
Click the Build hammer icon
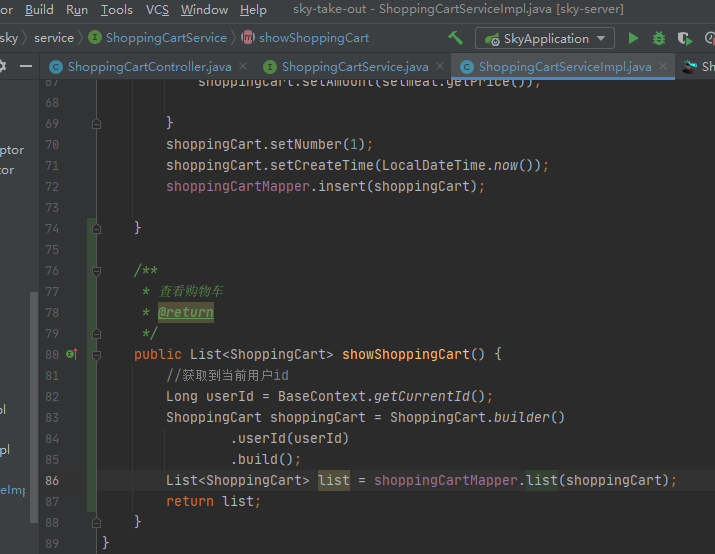point(455,38)
